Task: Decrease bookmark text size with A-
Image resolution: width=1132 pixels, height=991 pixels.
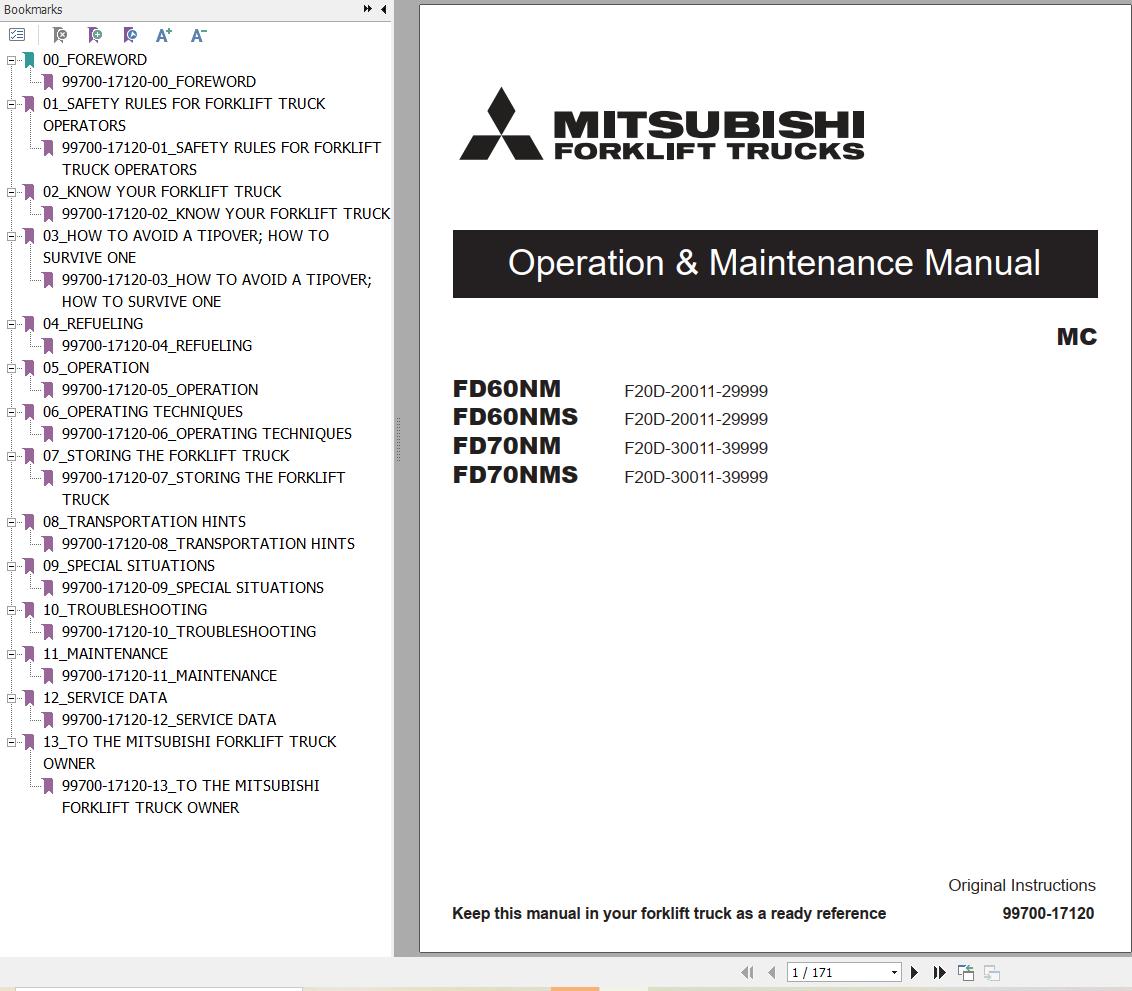Action: tap(198, 35)
